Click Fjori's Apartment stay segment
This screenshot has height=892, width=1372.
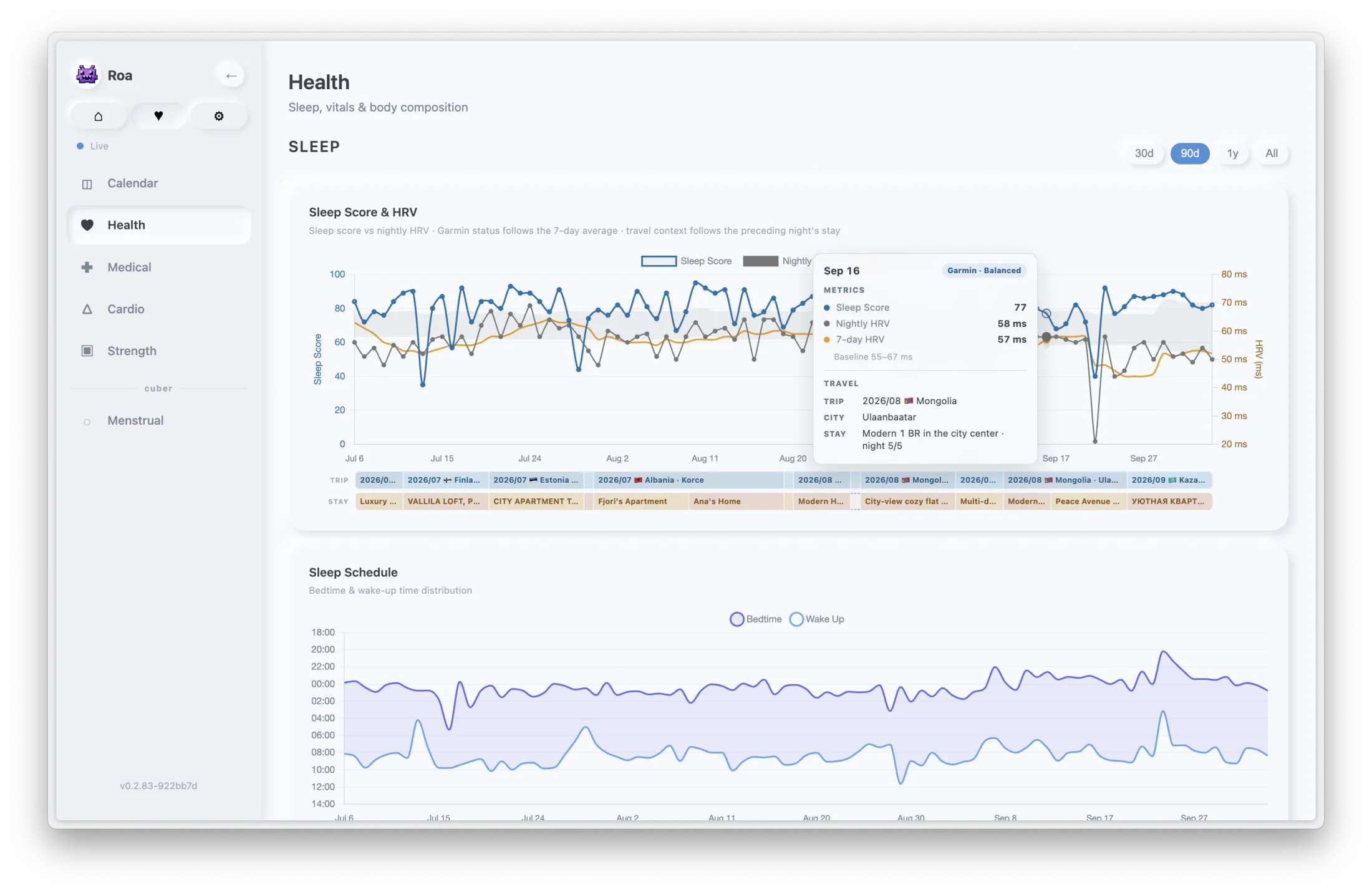pos(640,502)
